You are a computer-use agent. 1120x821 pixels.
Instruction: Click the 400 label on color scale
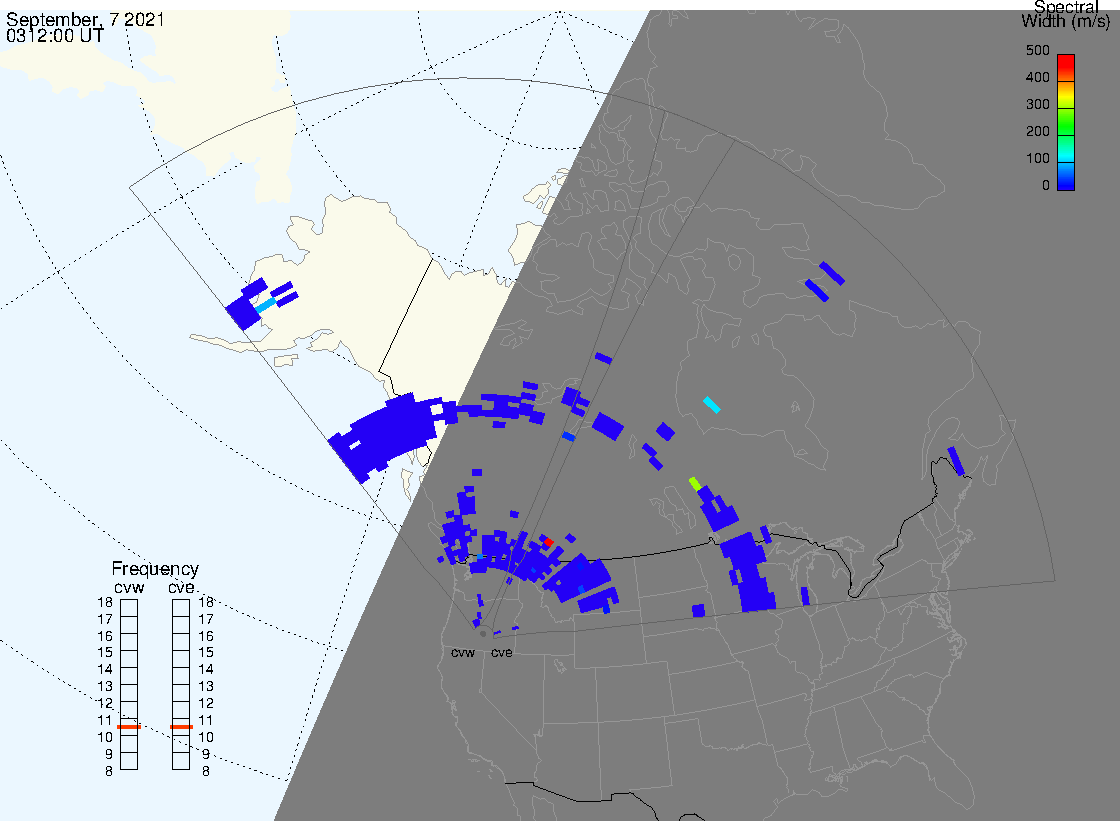(x=1038, y=77)
